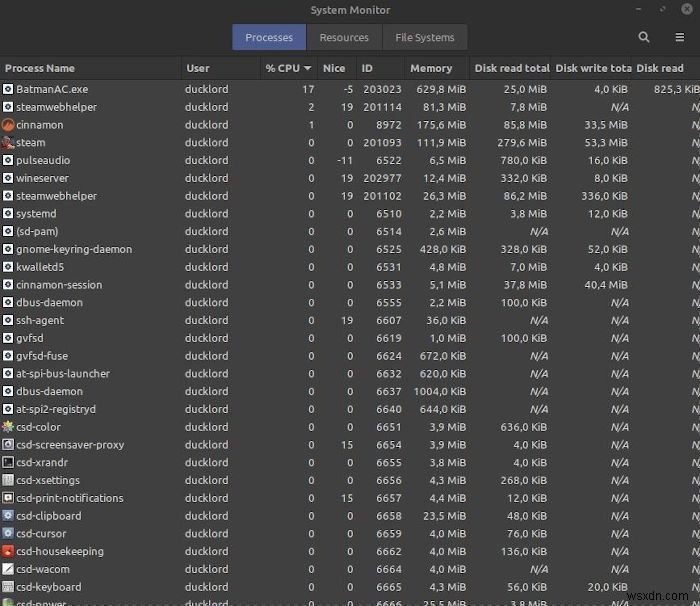This screenshot has height=606, width=700.
Task: Open the hamburger menu icon
Action: (x=679, y=37)
